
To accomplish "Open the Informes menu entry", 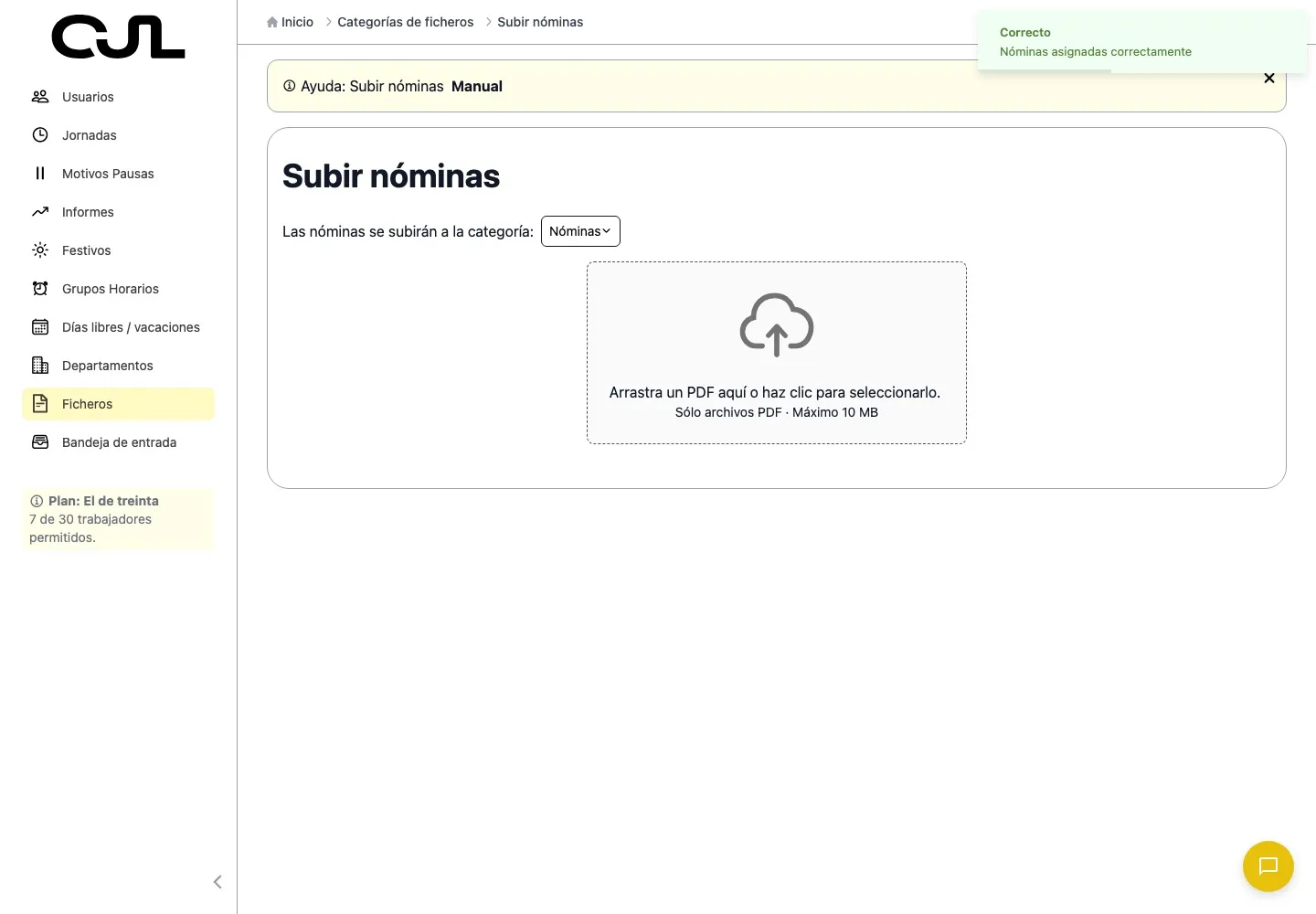I will tap(118, 212).
